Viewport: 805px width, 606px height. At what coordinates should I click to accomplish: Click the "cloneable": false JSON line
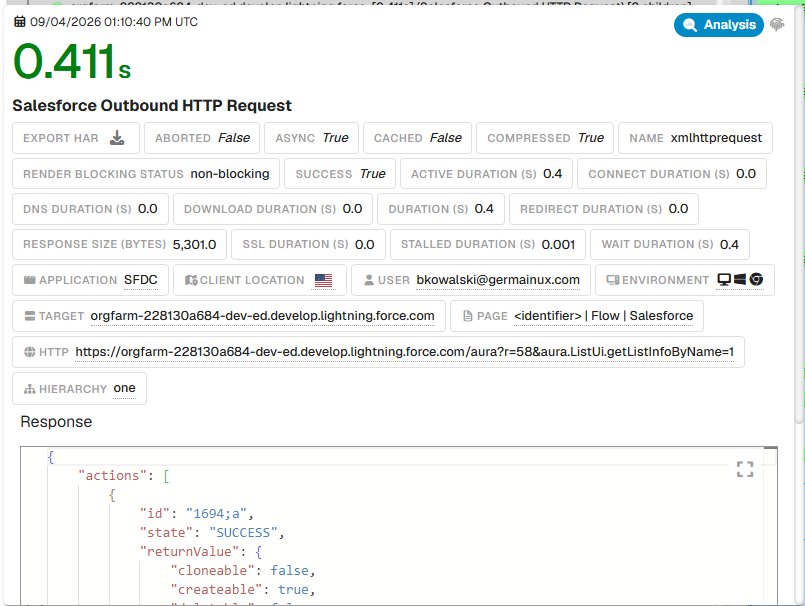point(243,571)
